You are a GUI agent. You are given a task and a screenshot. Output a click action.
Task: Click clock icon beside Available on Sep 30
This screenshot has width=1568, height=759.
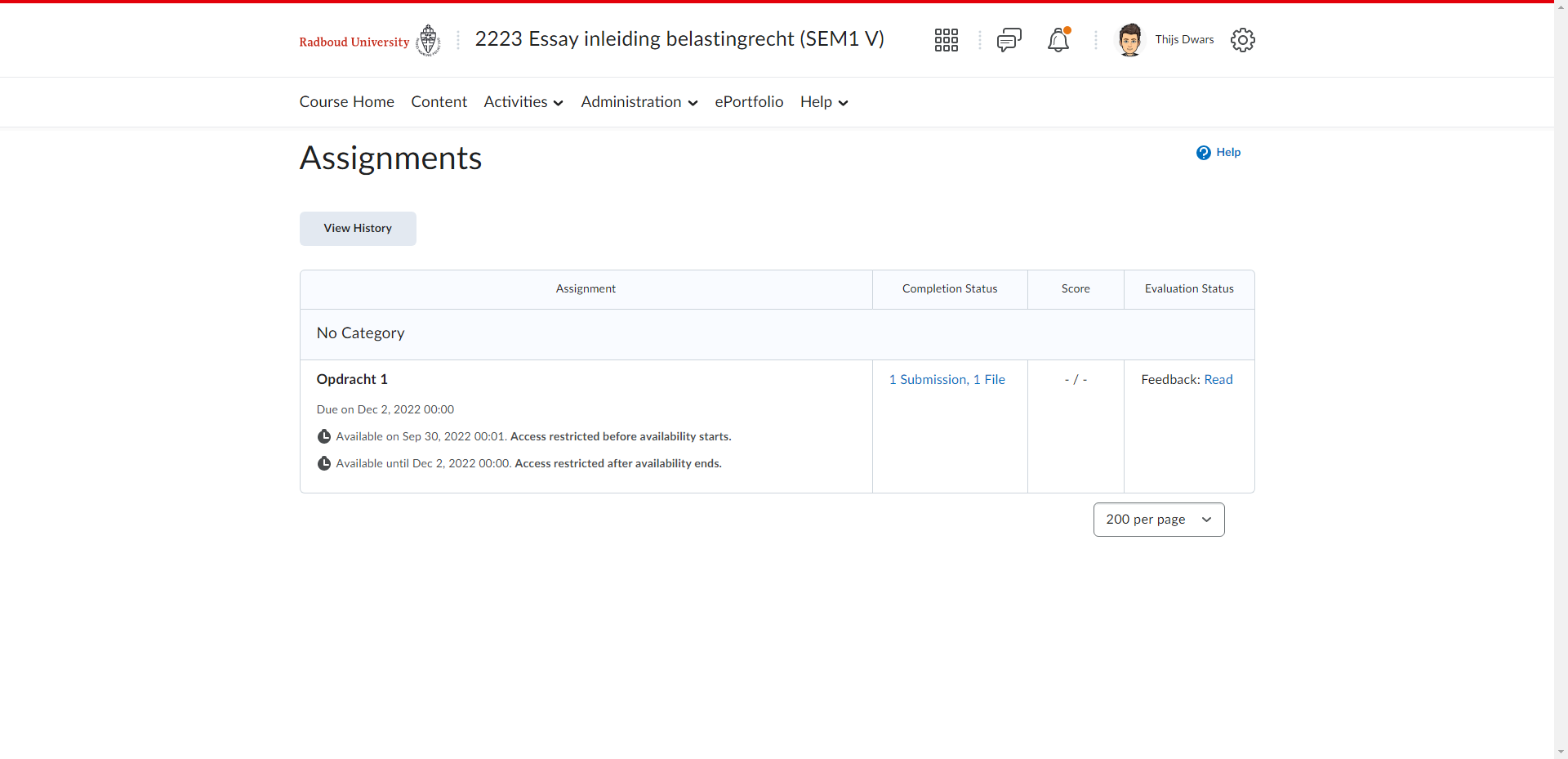click(x=324, y=436)
